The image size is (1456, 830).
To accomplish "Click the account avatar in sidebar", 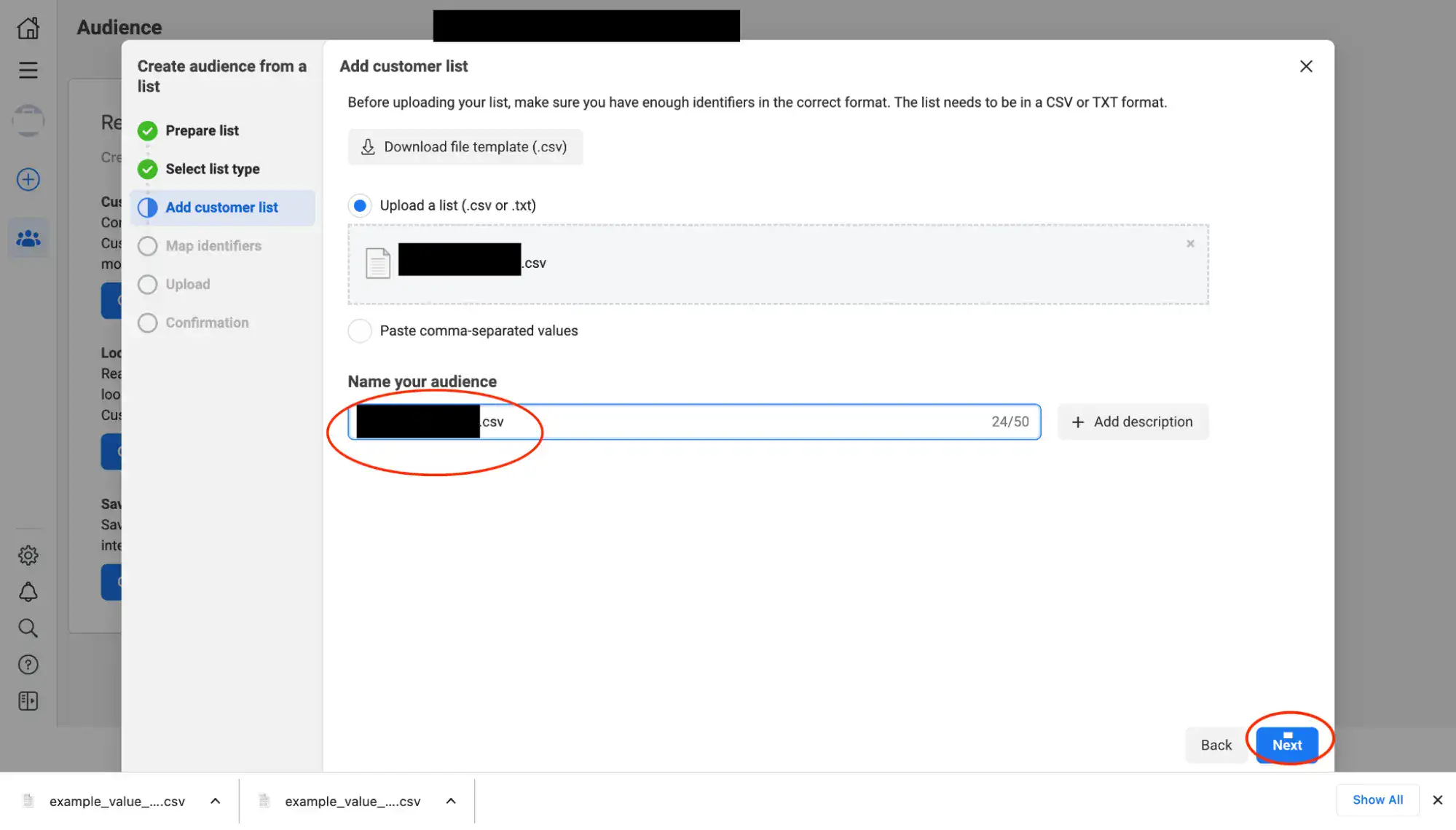I will tap(28, 121).
